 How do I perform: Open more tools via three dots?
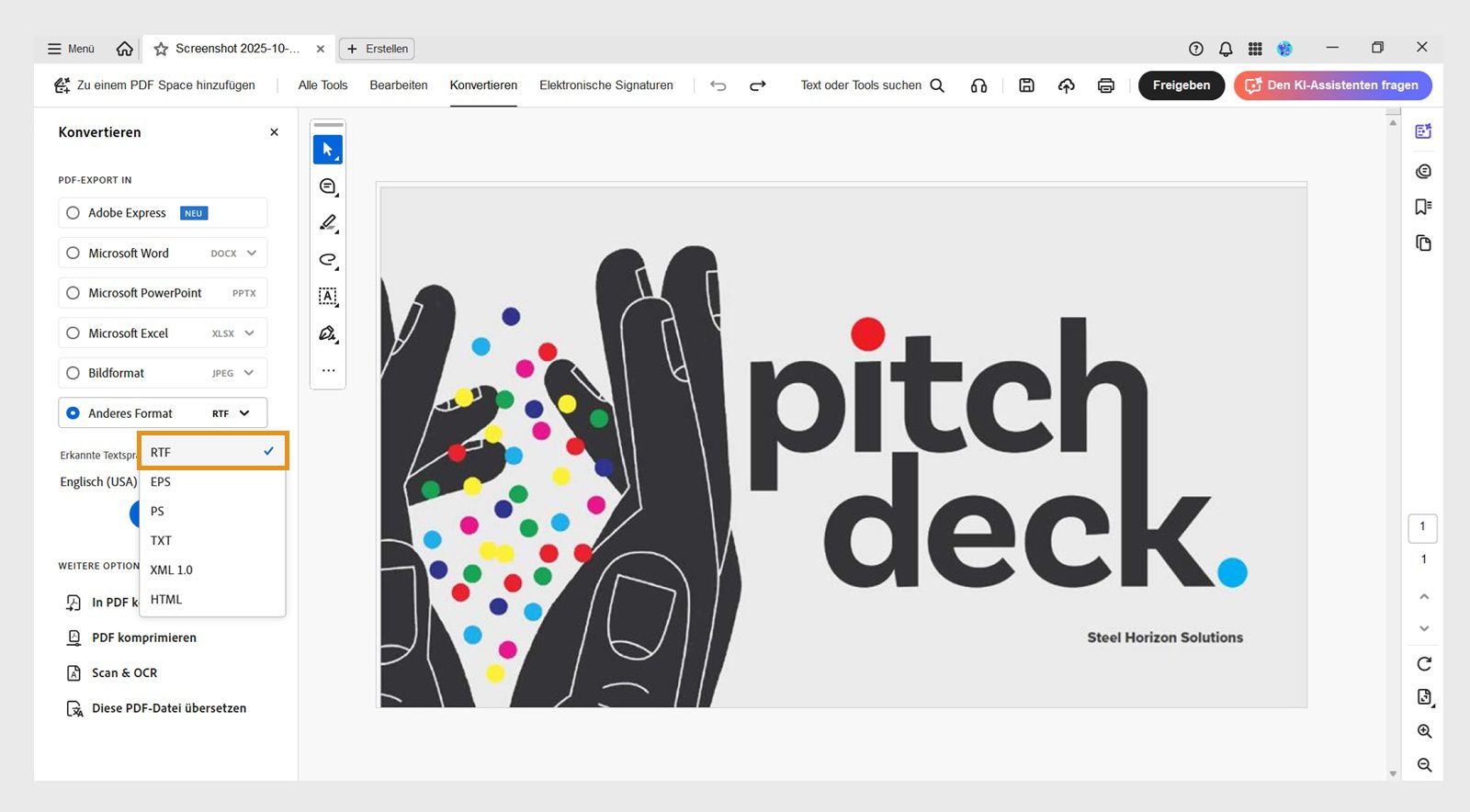point(328,370)
